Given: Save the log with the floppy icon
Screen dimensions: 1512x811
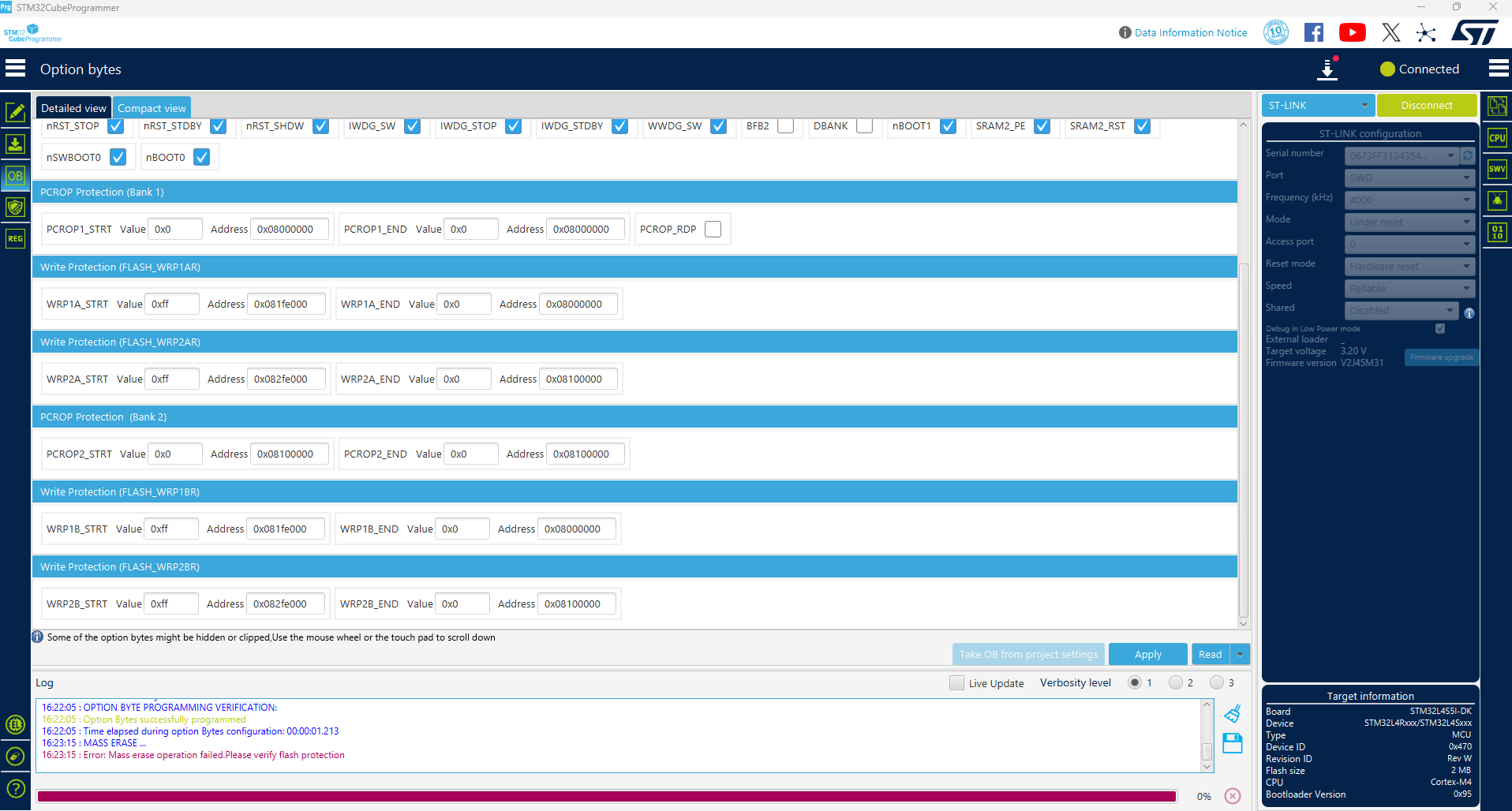Looking at the screenshot, I should [1233, 743].
